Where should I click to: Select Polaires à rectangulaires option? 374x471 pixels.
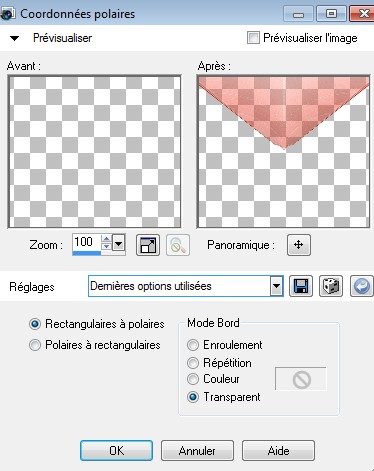[x=35, y=345]
